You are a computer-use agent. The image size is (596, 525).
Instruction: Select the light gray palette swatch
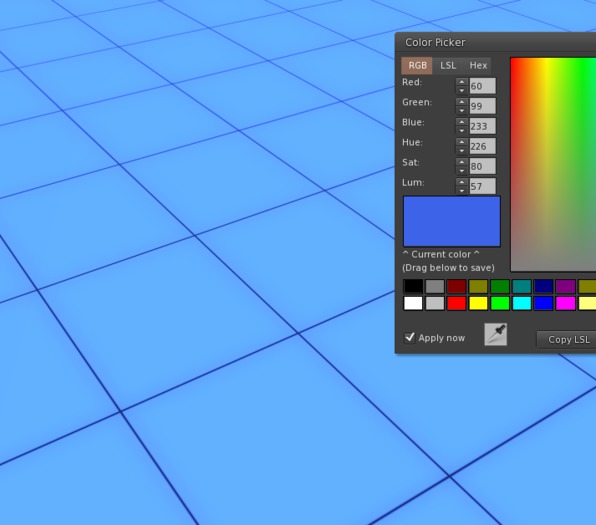click(x=435, y=303)
